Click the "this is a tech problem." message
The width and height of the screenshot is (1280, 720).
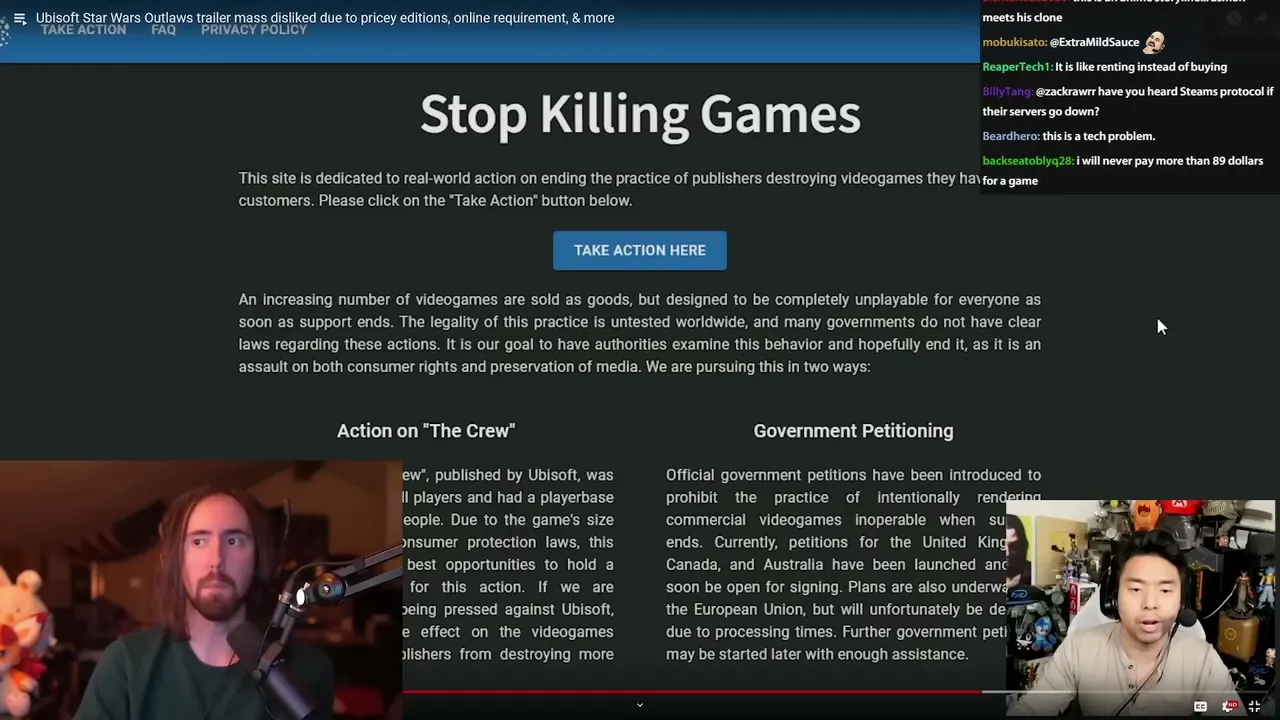(x=1098, y=136)
